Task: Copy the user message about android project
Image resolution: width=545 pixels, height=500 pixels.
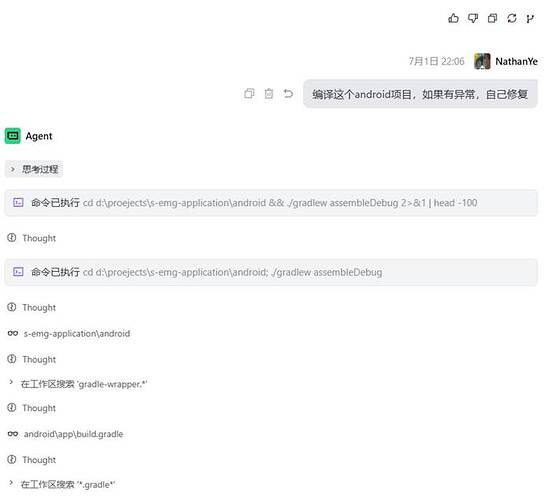Action: click(x=249, y=93)
